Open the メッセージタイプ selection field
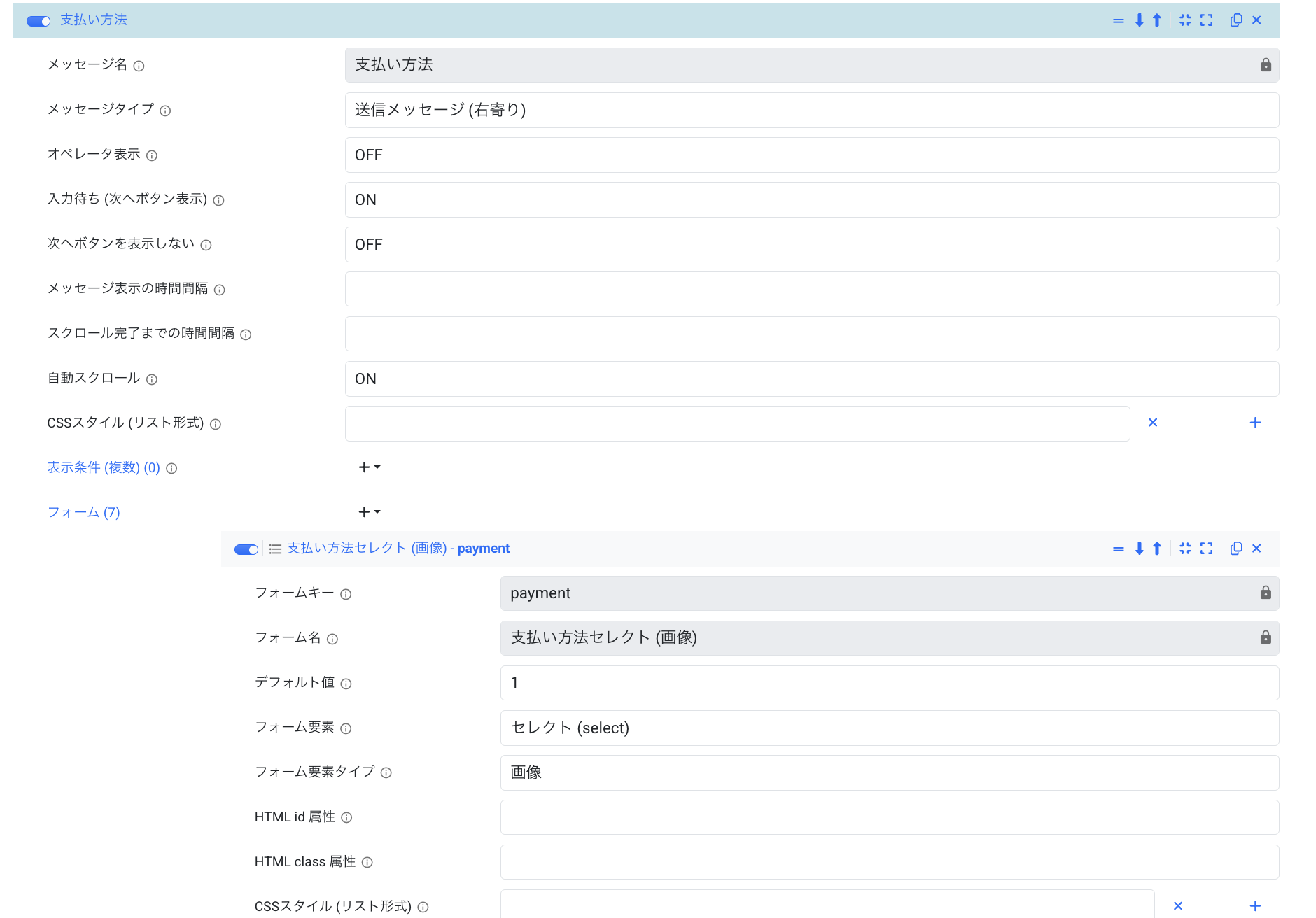Screen dimensions: 1316x918 pos(811,110)
